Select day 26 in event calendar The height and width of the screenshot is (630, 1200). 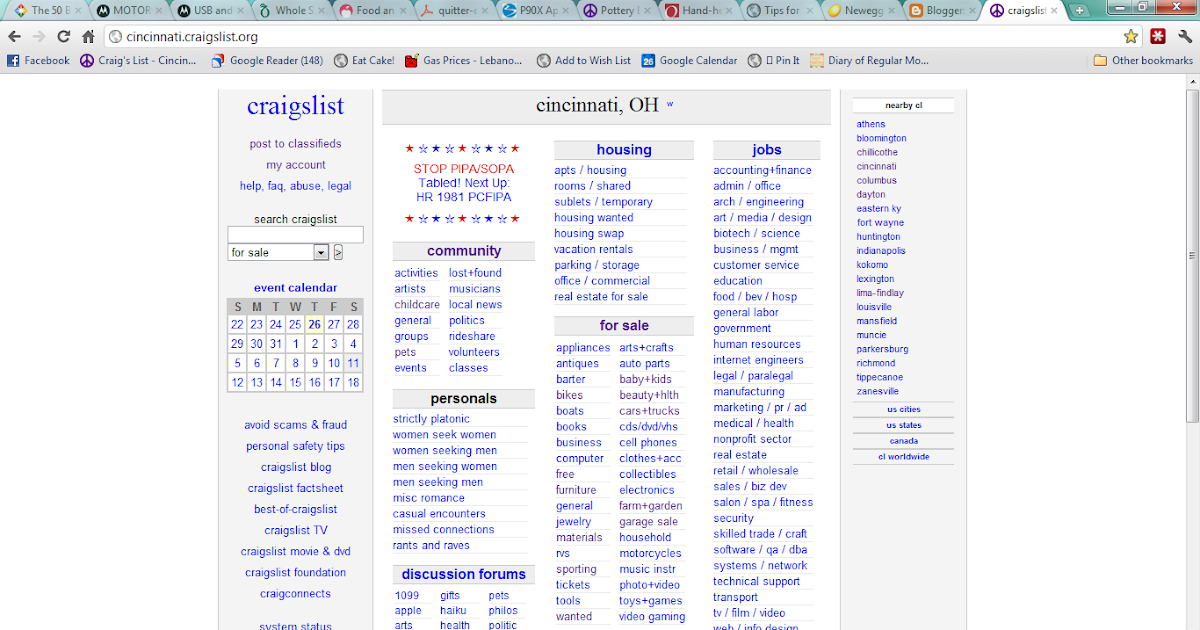click(314, 324)
